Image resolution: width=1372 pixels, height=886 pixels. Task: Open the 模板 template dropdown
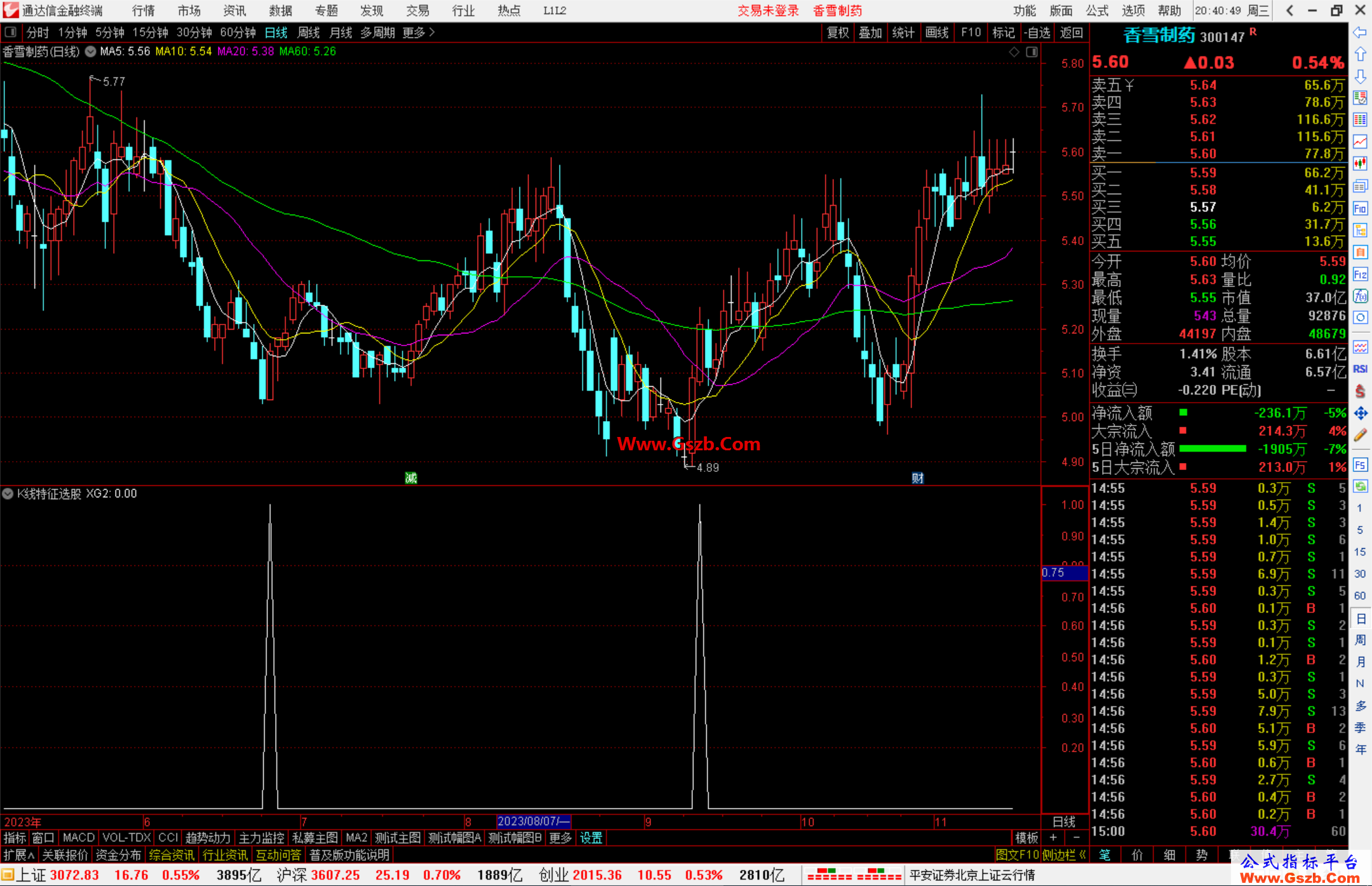[1026, 838]
